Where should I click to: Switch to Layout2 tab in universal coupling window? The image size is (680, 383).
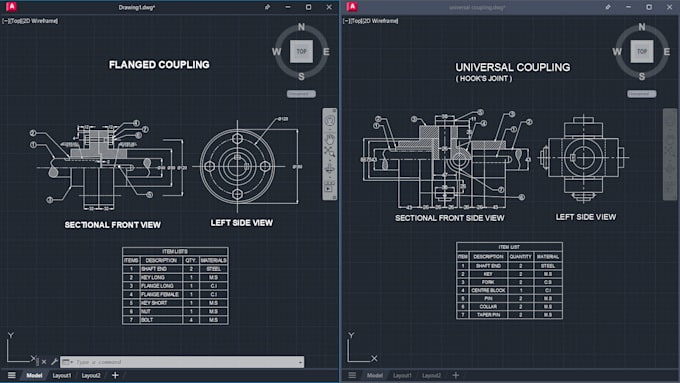coord(431,375)
